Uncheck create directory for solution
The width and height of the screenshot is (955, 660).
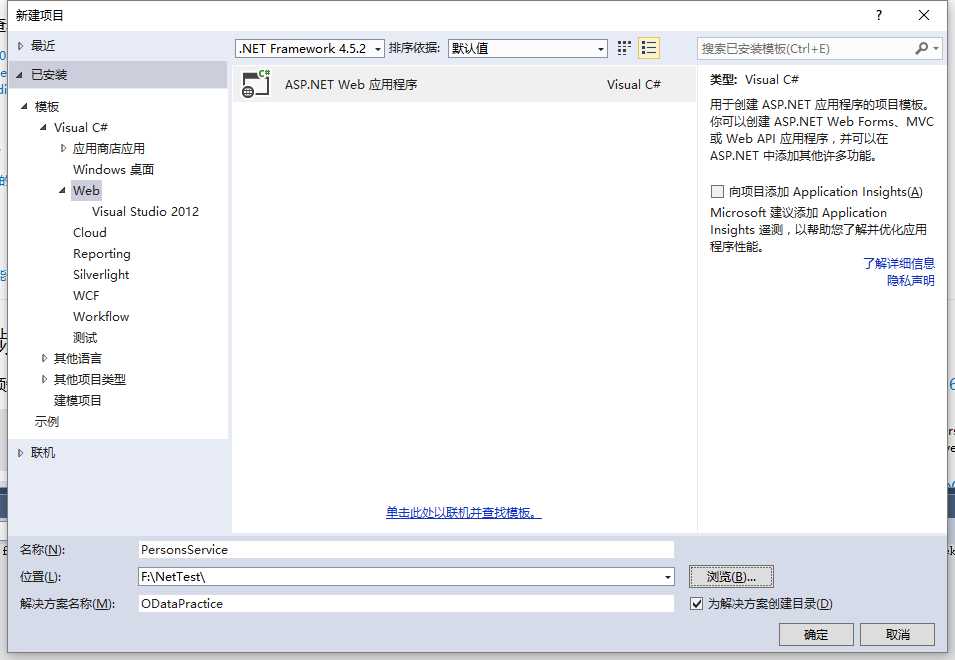coord(696,604)
